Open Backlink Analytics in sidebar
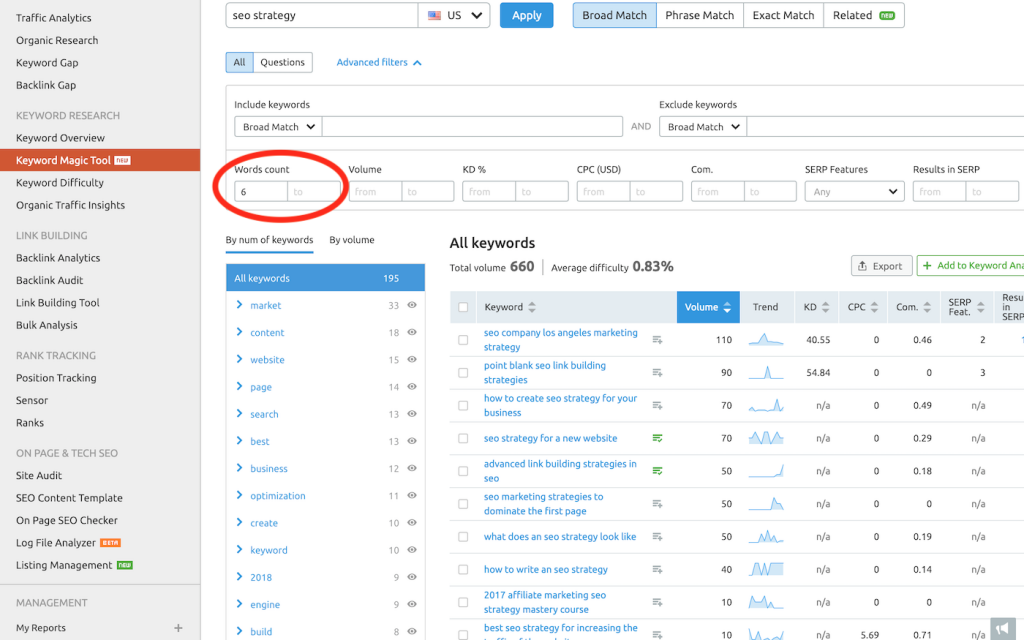 coord(58,258)
